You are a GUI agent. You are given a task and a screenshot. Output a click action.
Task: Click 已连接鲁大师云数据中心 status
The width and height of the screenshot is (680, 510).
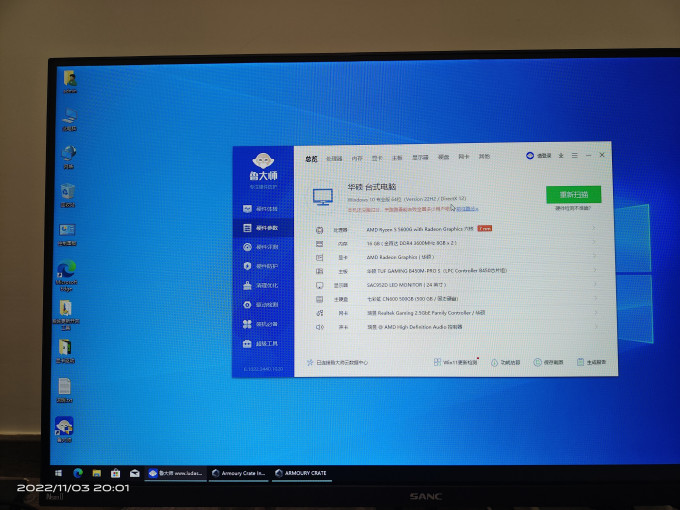pos(337,363)
